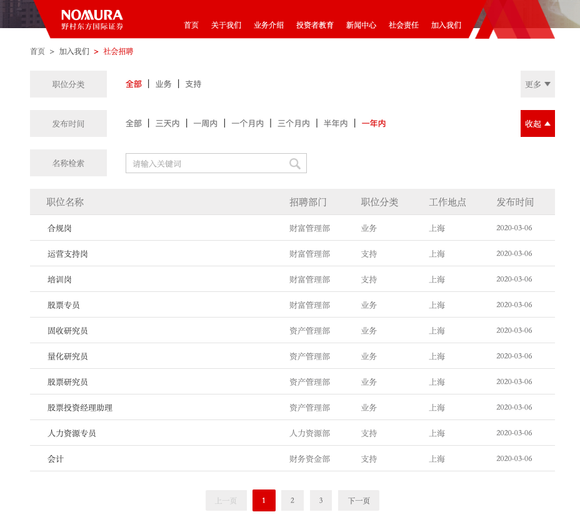This screenshot has width=580, height=517.
Task: Filter postings by 半年内
Action: point(335,124)
